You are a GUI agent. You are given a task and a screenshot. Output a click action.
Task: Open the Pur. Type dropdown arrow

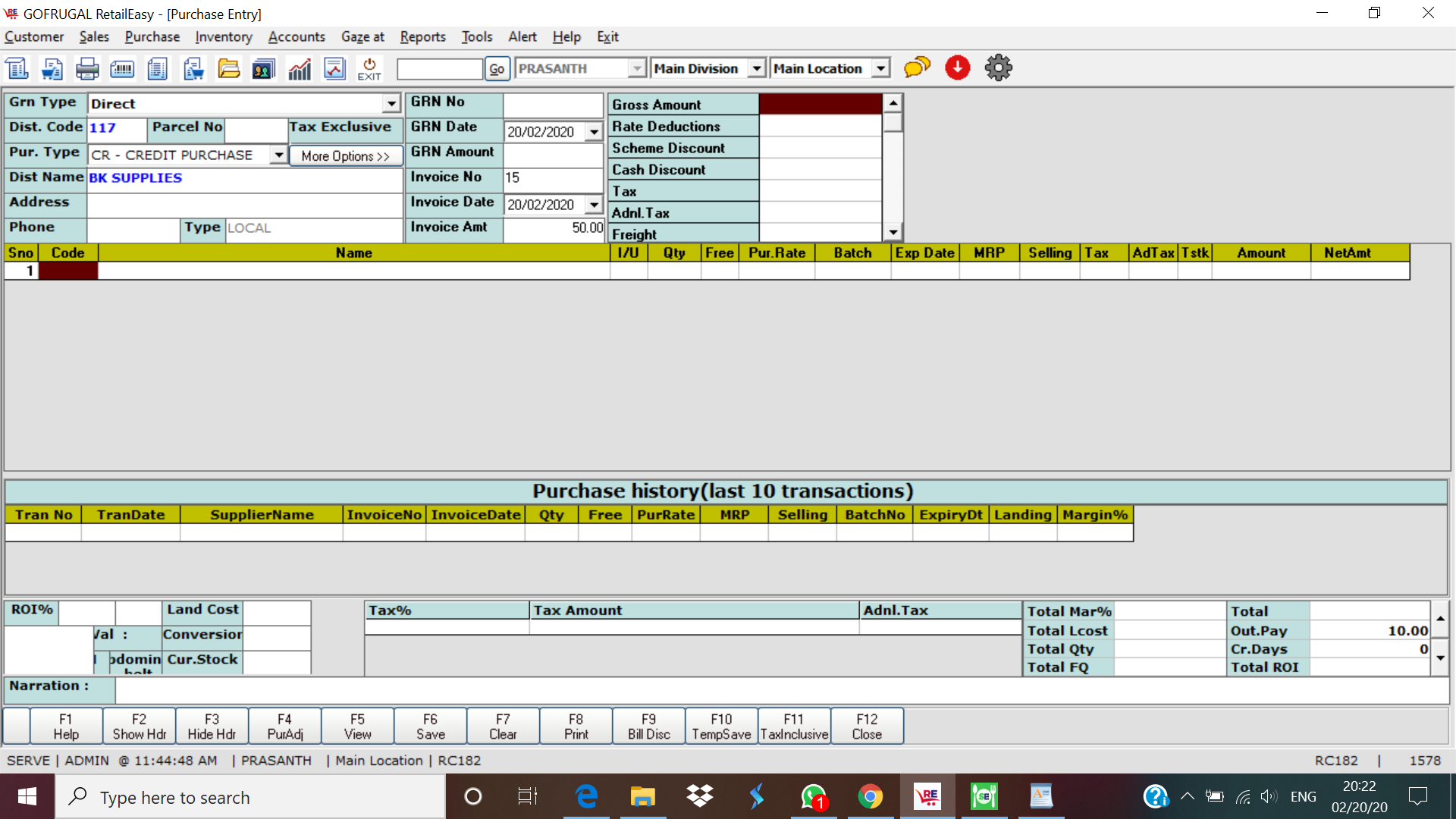click(x=279, y=155)
